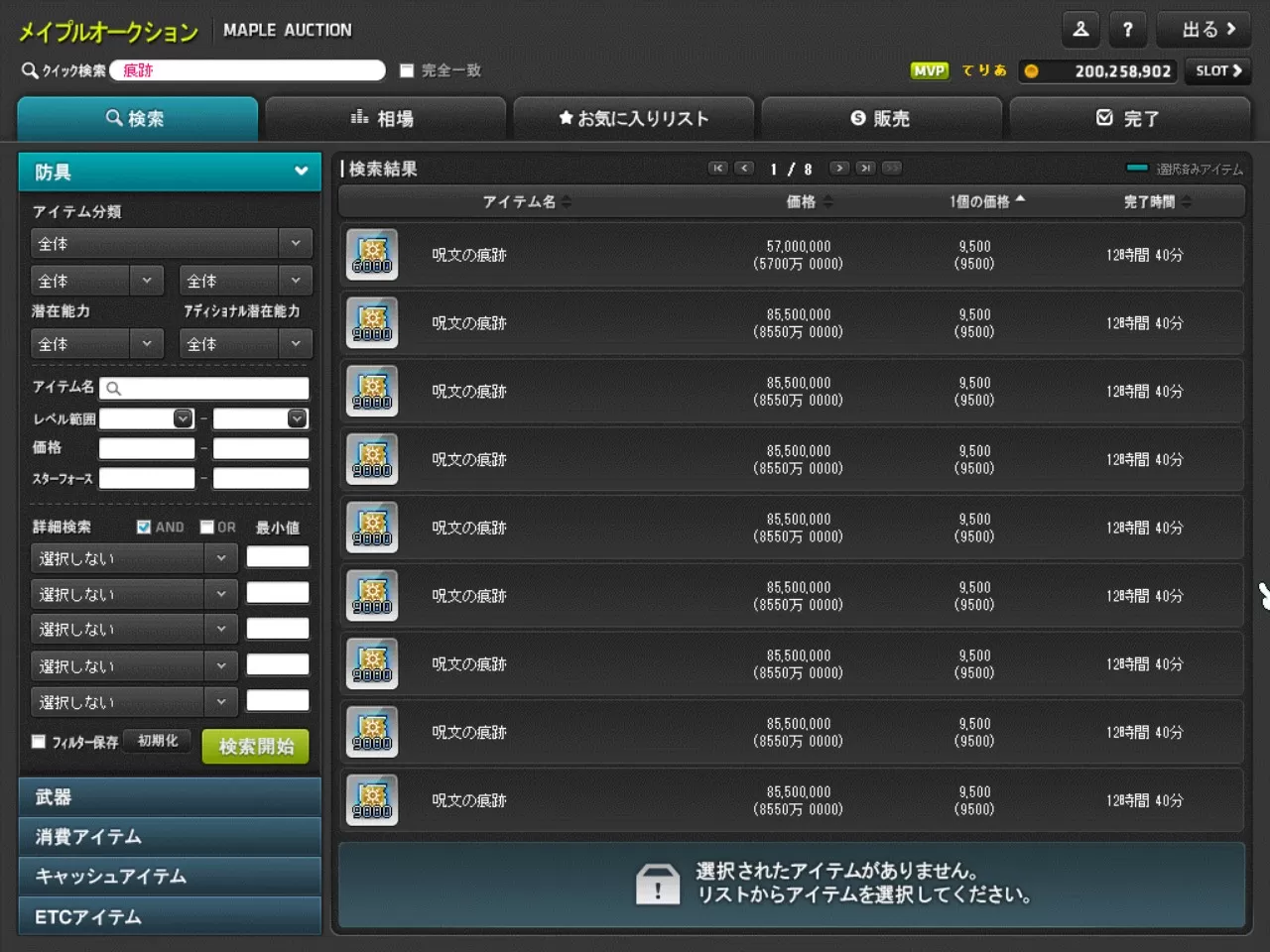Open the 潜在能力 全体 dropdown
This screenshot has height=952, width=1270.
[x=97, y=344]
